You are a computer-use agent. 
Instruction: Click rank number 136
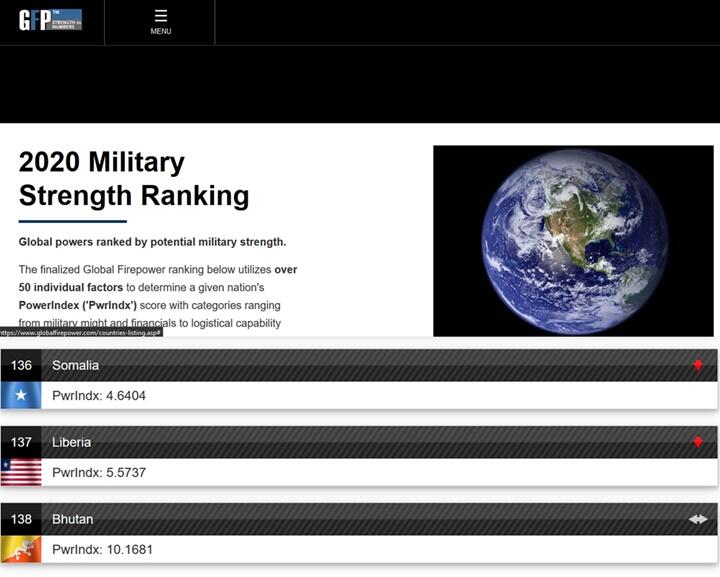(x=21, y=365)
